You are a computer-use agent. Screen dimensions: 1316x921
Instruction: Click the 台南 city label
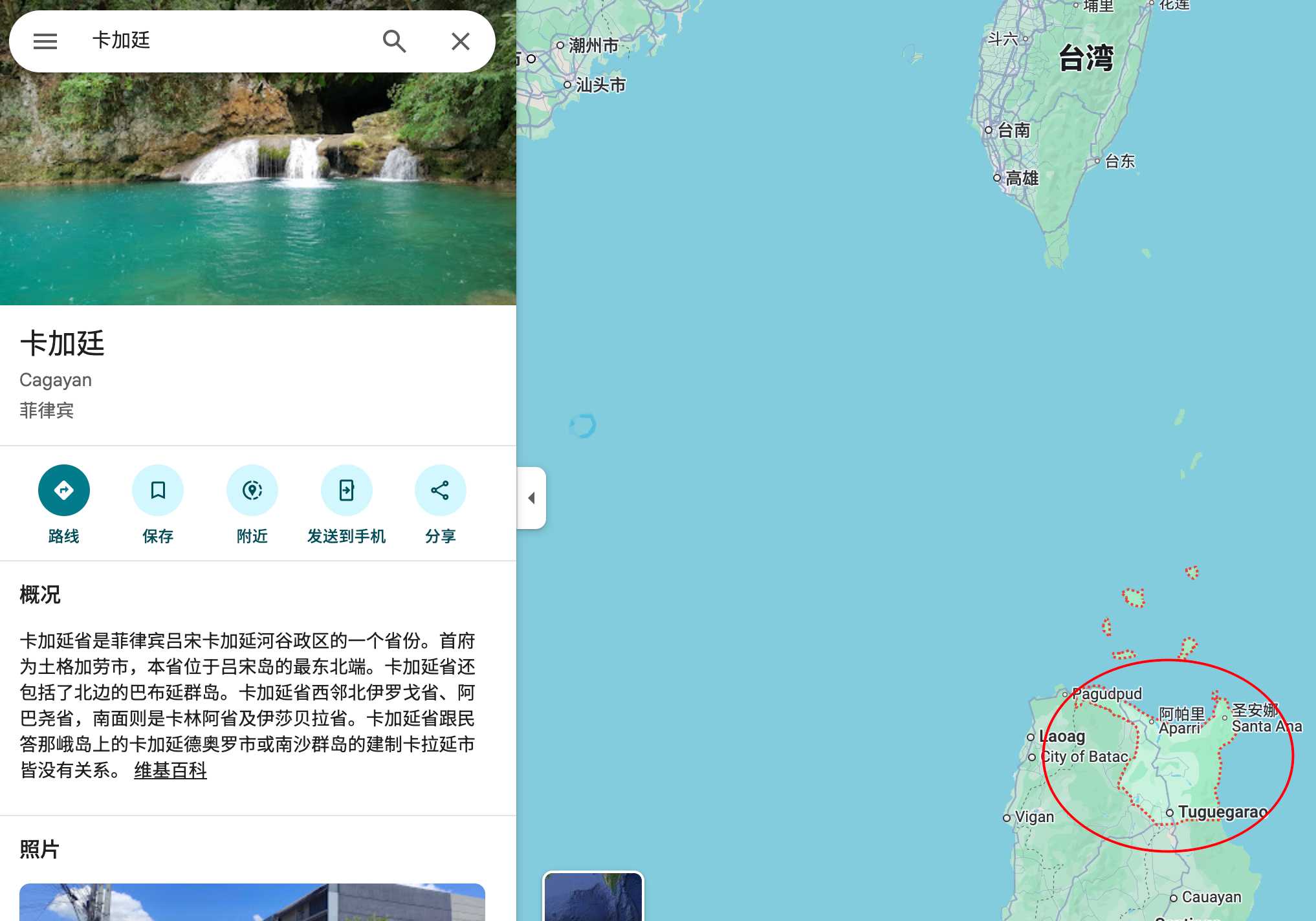coord(1013,130)
